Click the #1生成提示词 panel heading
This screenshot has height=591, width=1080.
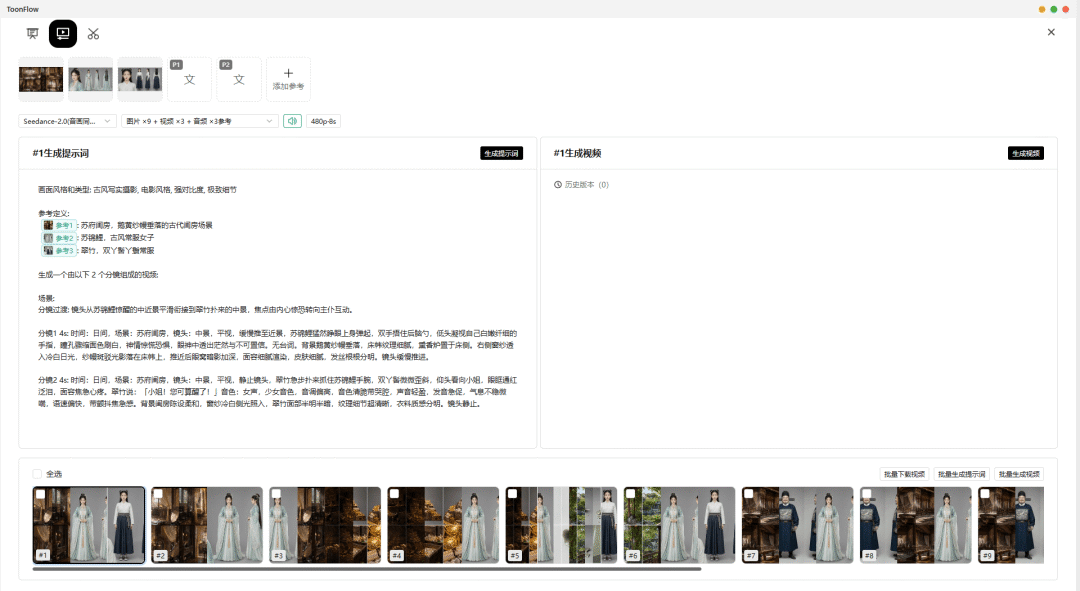pyautogui.click(x=61, y=153)
